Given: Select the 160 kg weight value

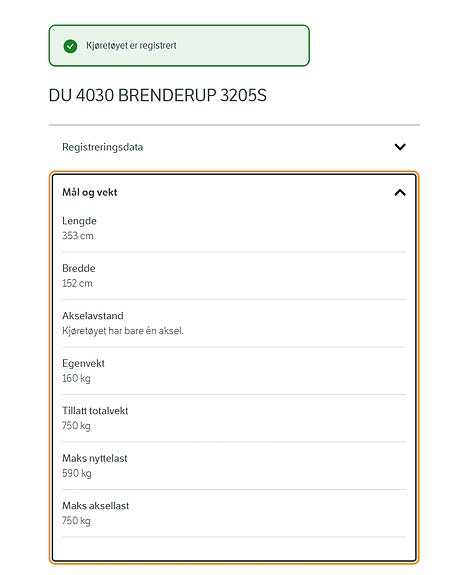Looking at the screenshot, I should pos(76,378).
